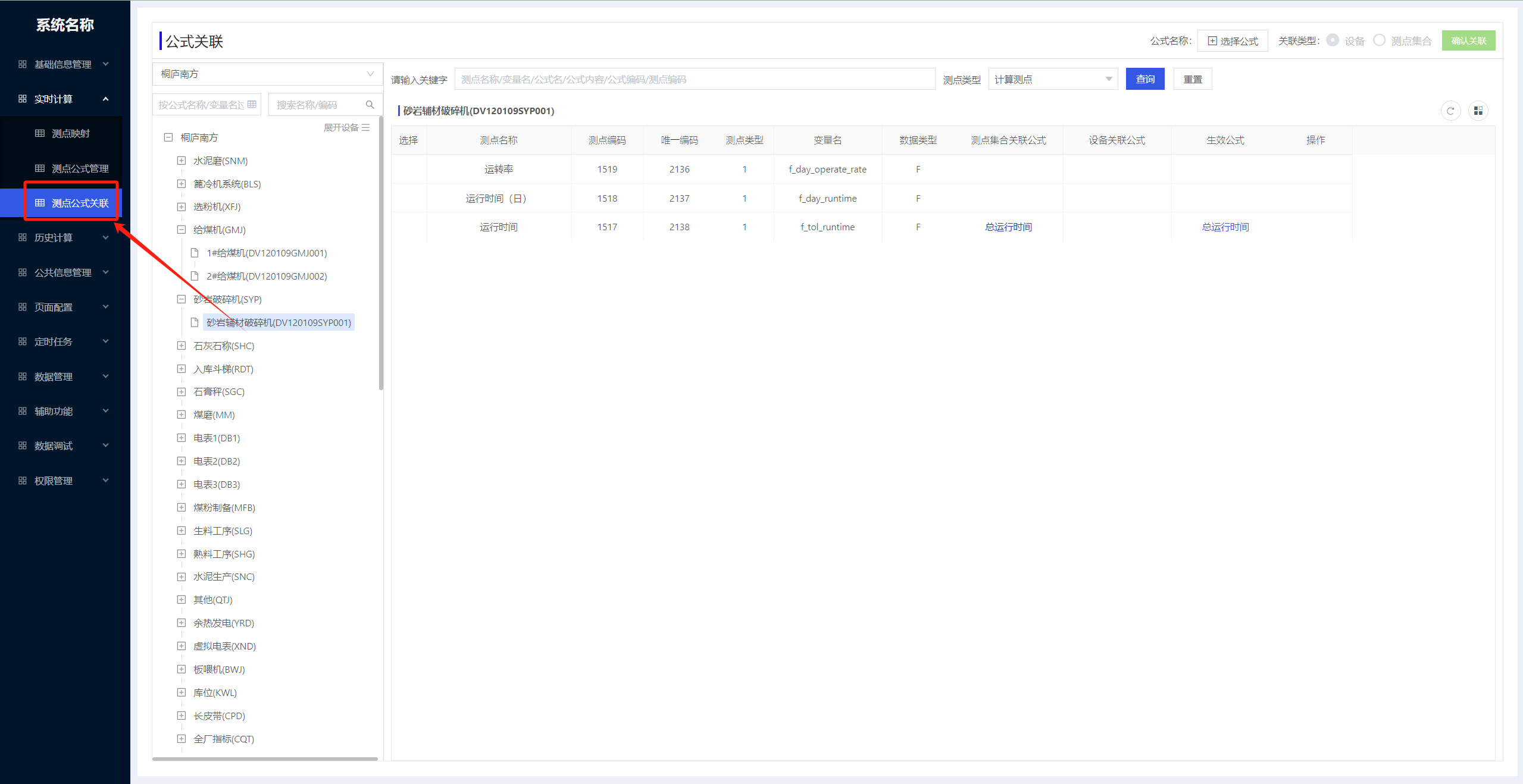Expand the 电表1(DB1) tree node
The height and width of the screenshot is (784, 1523).
[x=182, y=438]
